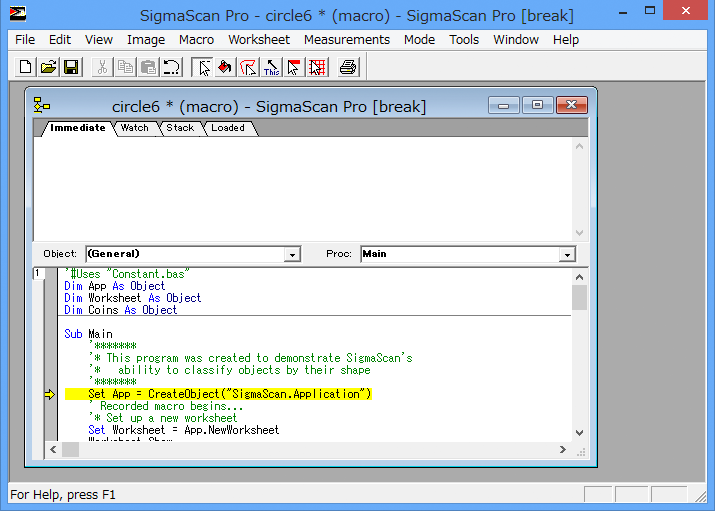Open the Image menu

(x=146, y=40)
